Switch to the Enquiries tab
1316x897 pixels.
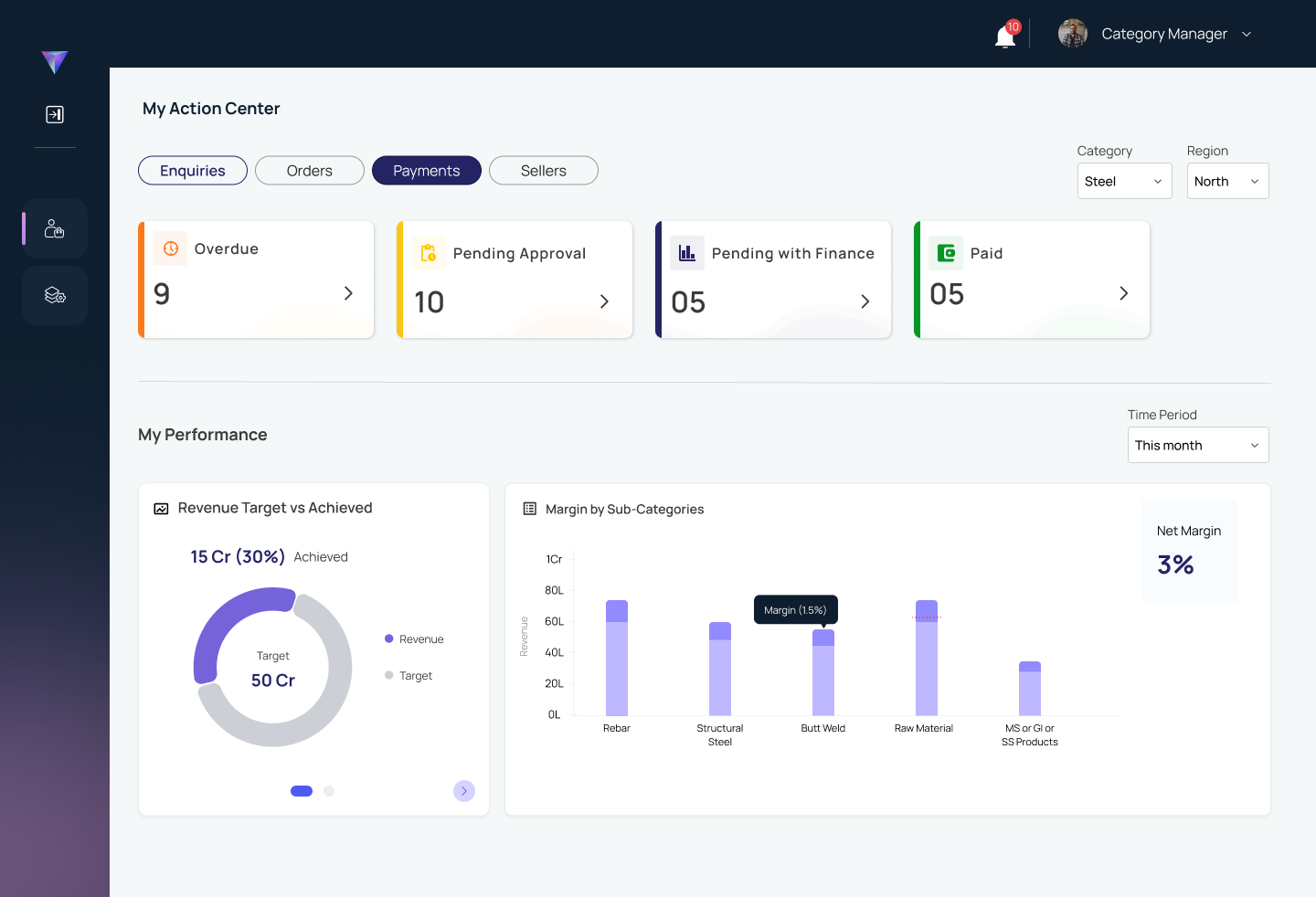click(193, 171)
